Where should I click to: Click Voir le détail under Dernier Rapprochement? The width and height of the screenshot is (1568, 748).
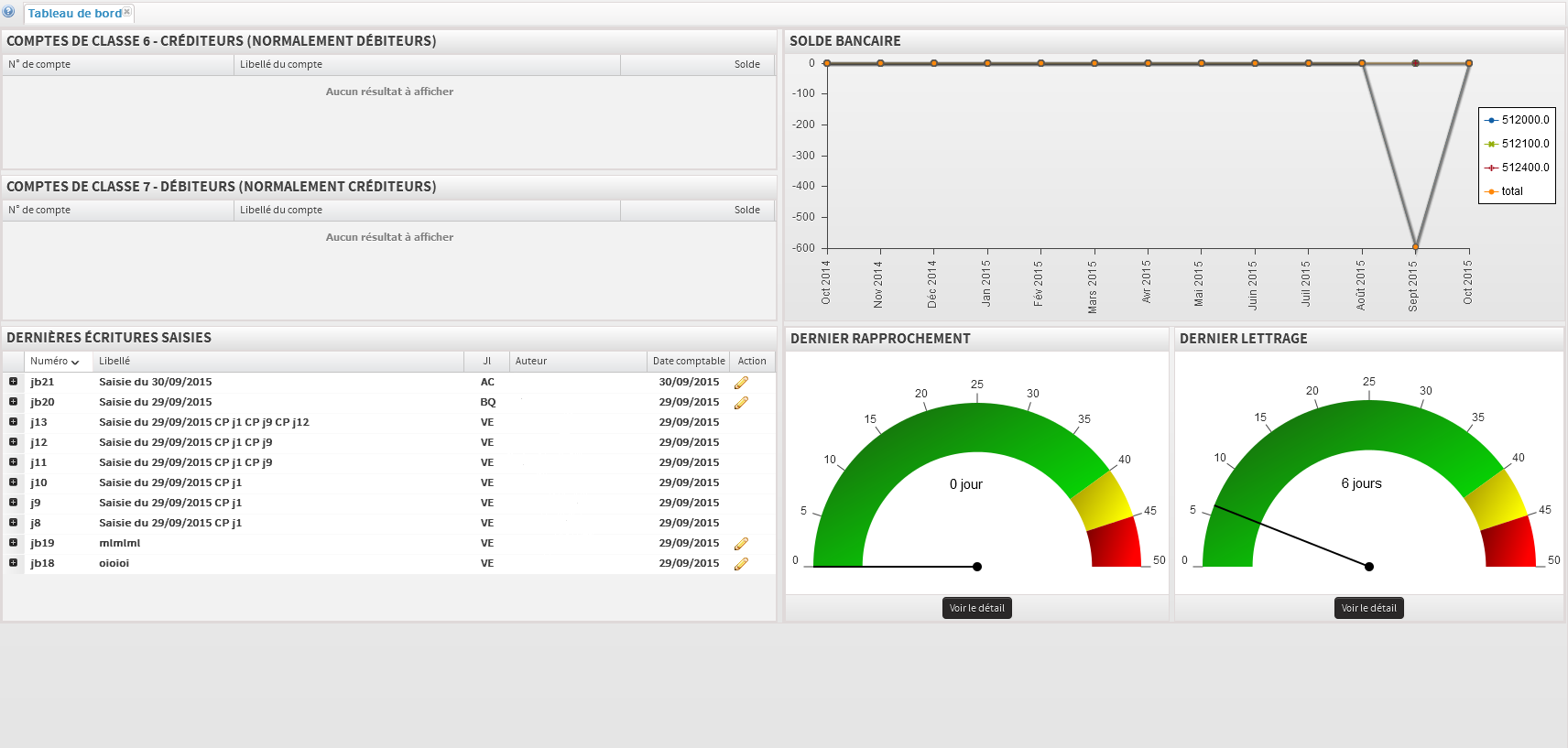[x=976, y=608]
